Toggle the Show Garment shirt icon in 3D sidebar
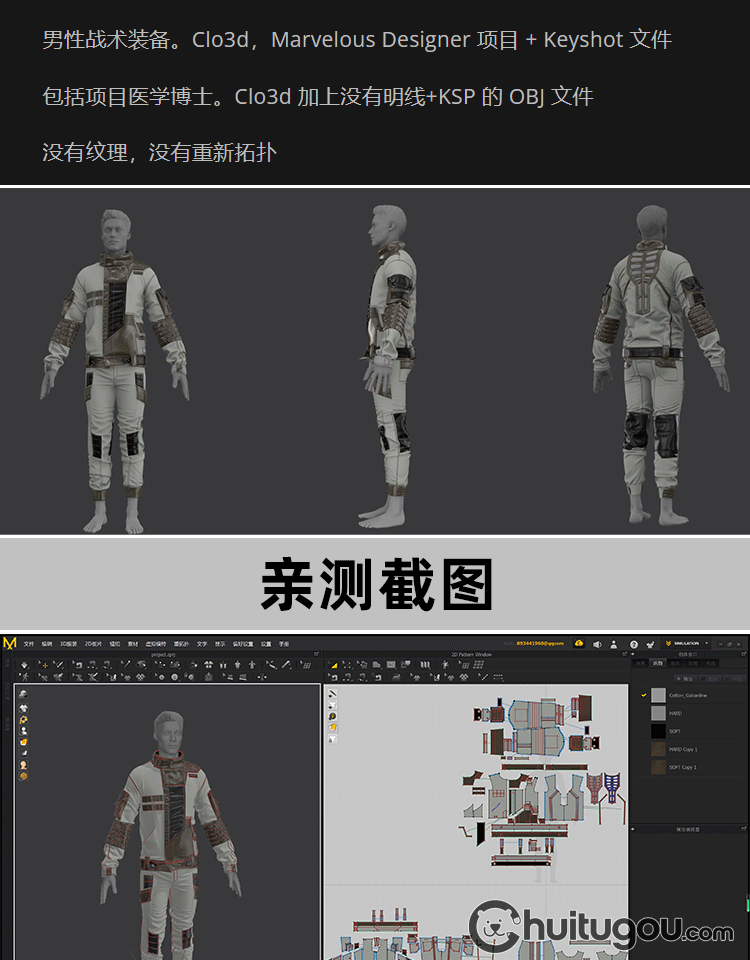This screenshot has width=750, height=960. (x=23, y=708)
